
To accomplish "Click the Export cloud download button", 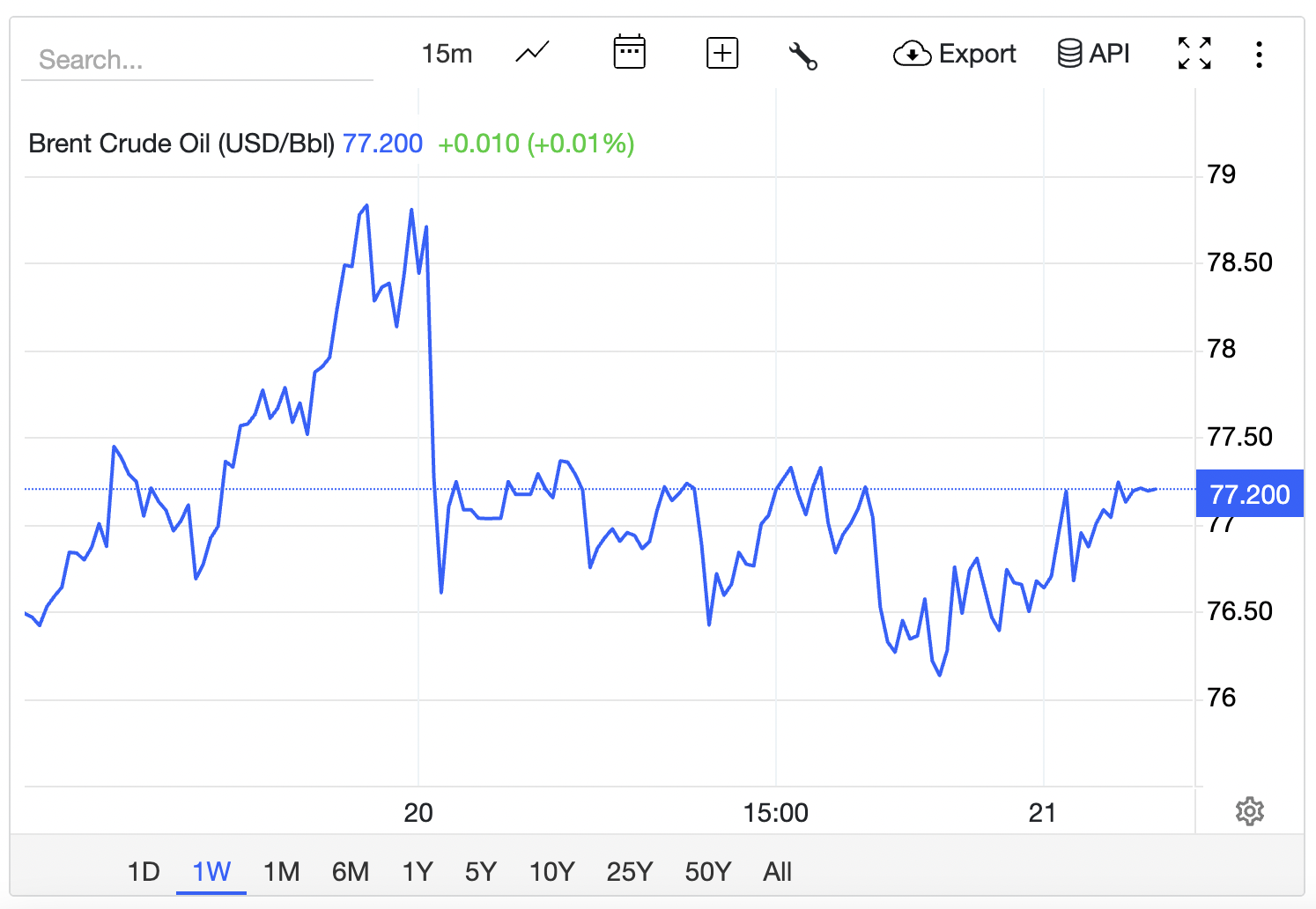I will pos(954,54).
